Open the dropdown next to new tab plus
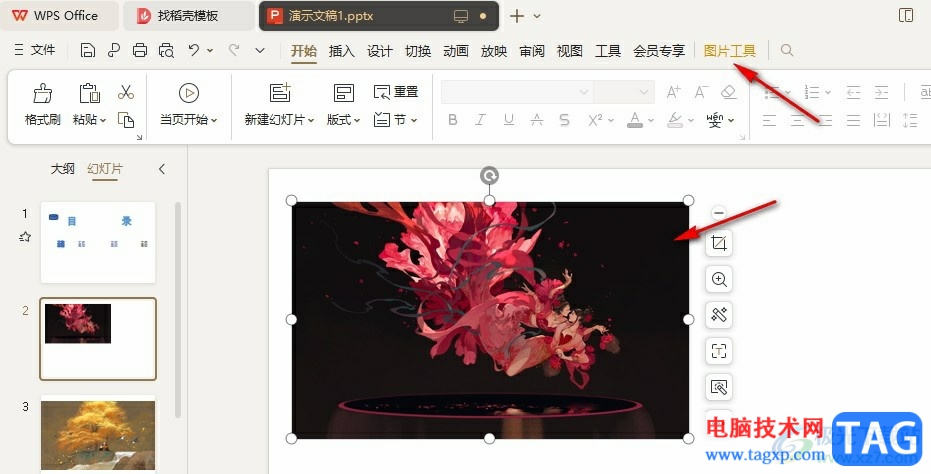The width and height of the screenshot is (931, 474). (x=537, y=16)
